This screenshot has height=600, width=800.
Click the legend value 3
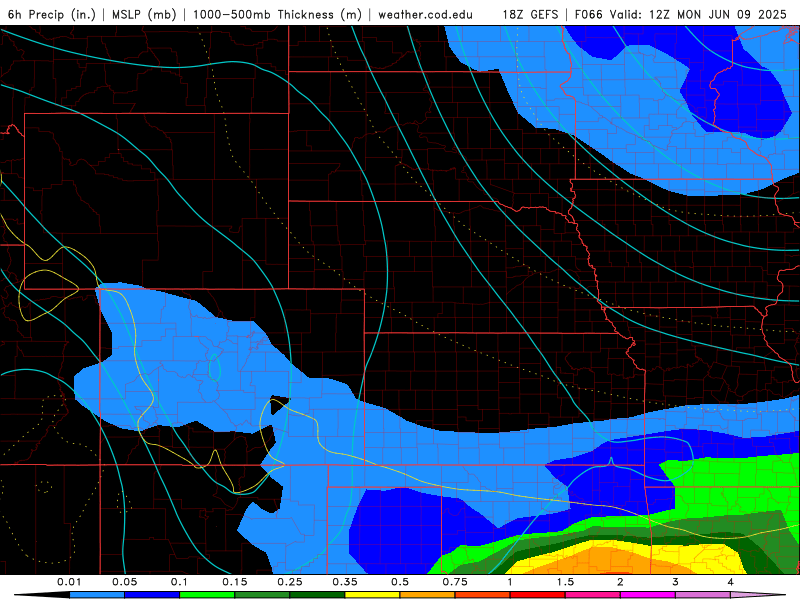pos(676,582)
